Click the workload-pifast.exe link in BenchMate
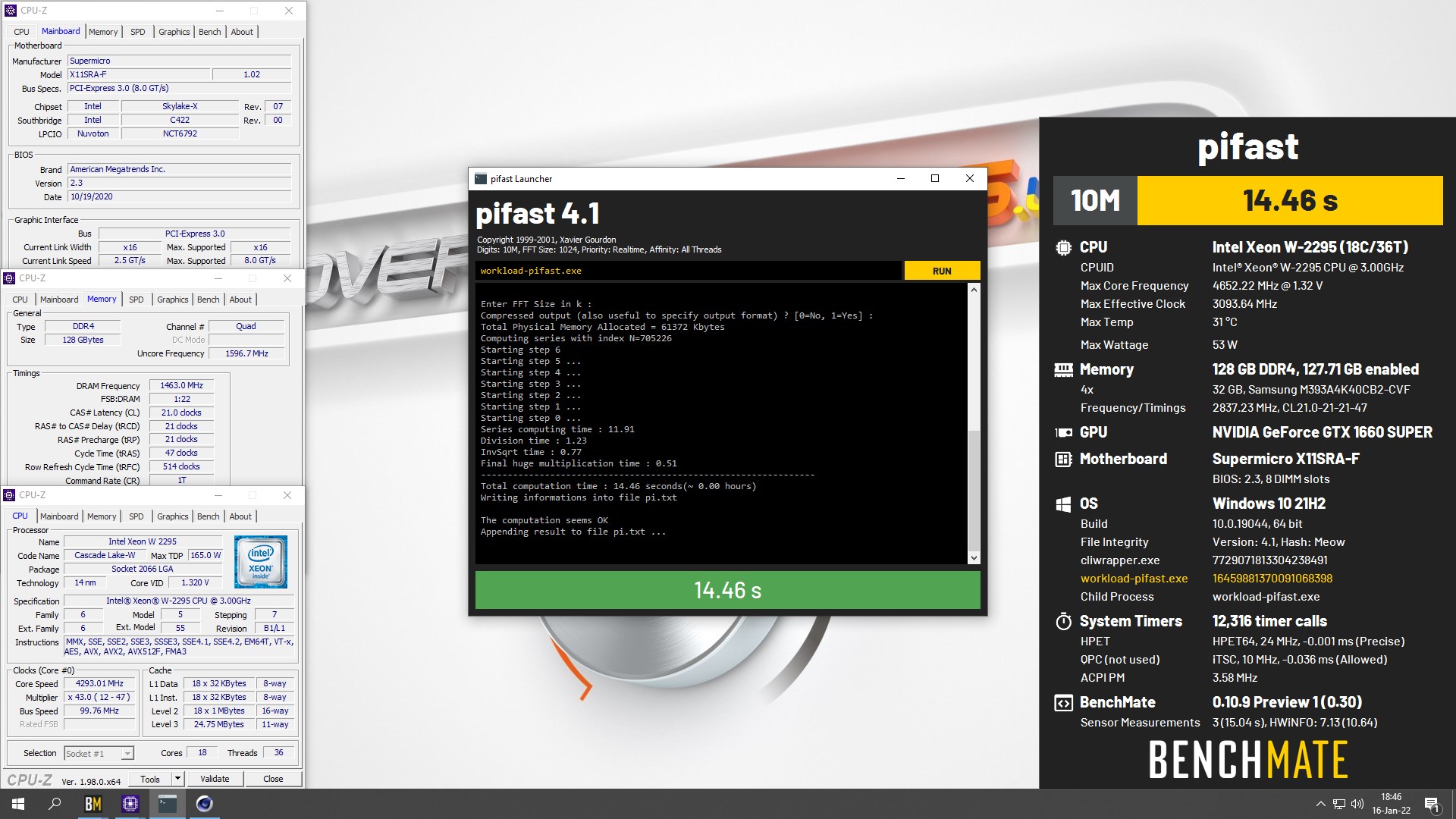Screen dimensions: 1456x819 tap(1134, 579)
